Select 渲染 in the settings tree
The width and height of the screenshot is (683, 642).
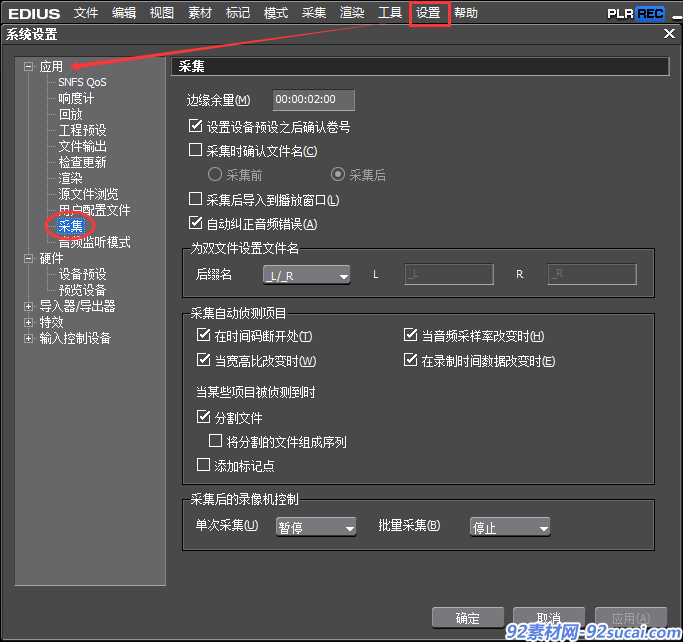click(x=71, y=178)
